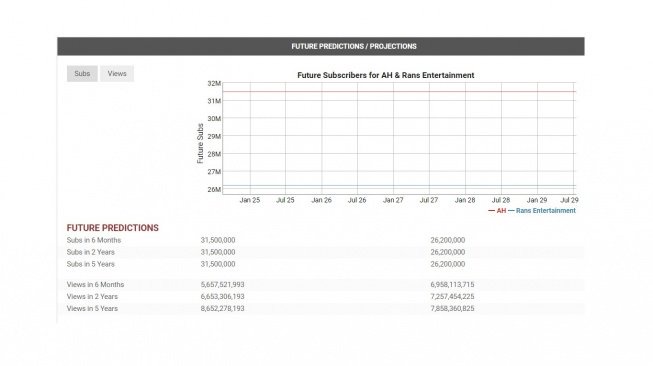Click the 5,657,521,993 views value
Screen dimensions: 653x366
point(222,285)
